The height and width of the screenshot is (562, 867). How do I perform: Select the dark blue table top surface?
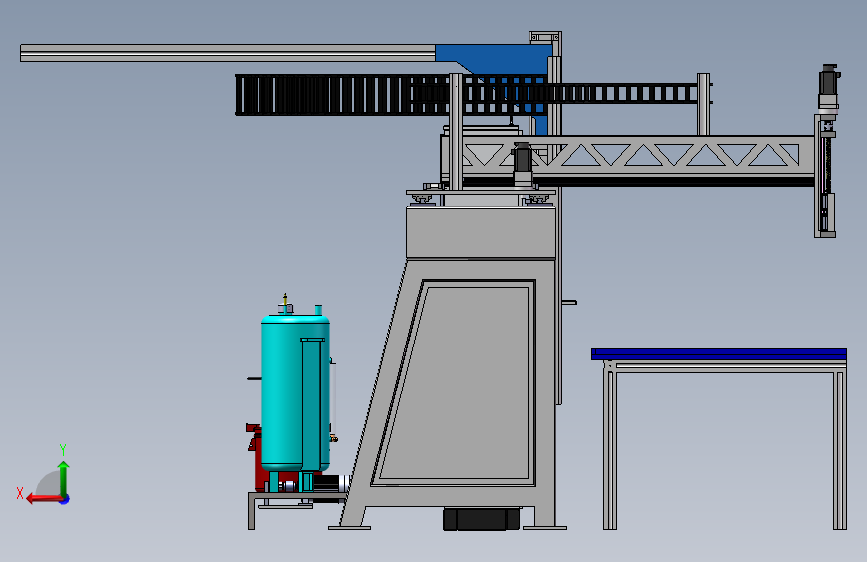[x=719, y=353]
